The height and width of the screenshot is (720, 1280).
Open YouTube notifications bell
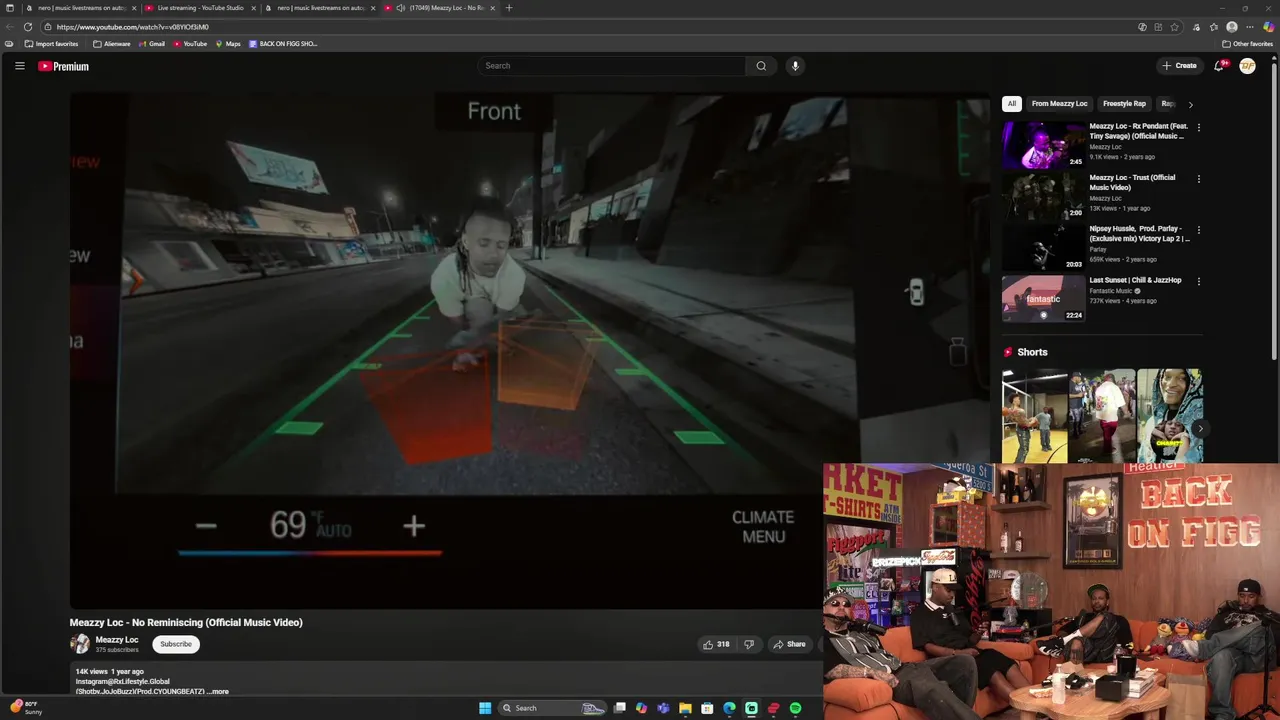[x=1219, y=66]
